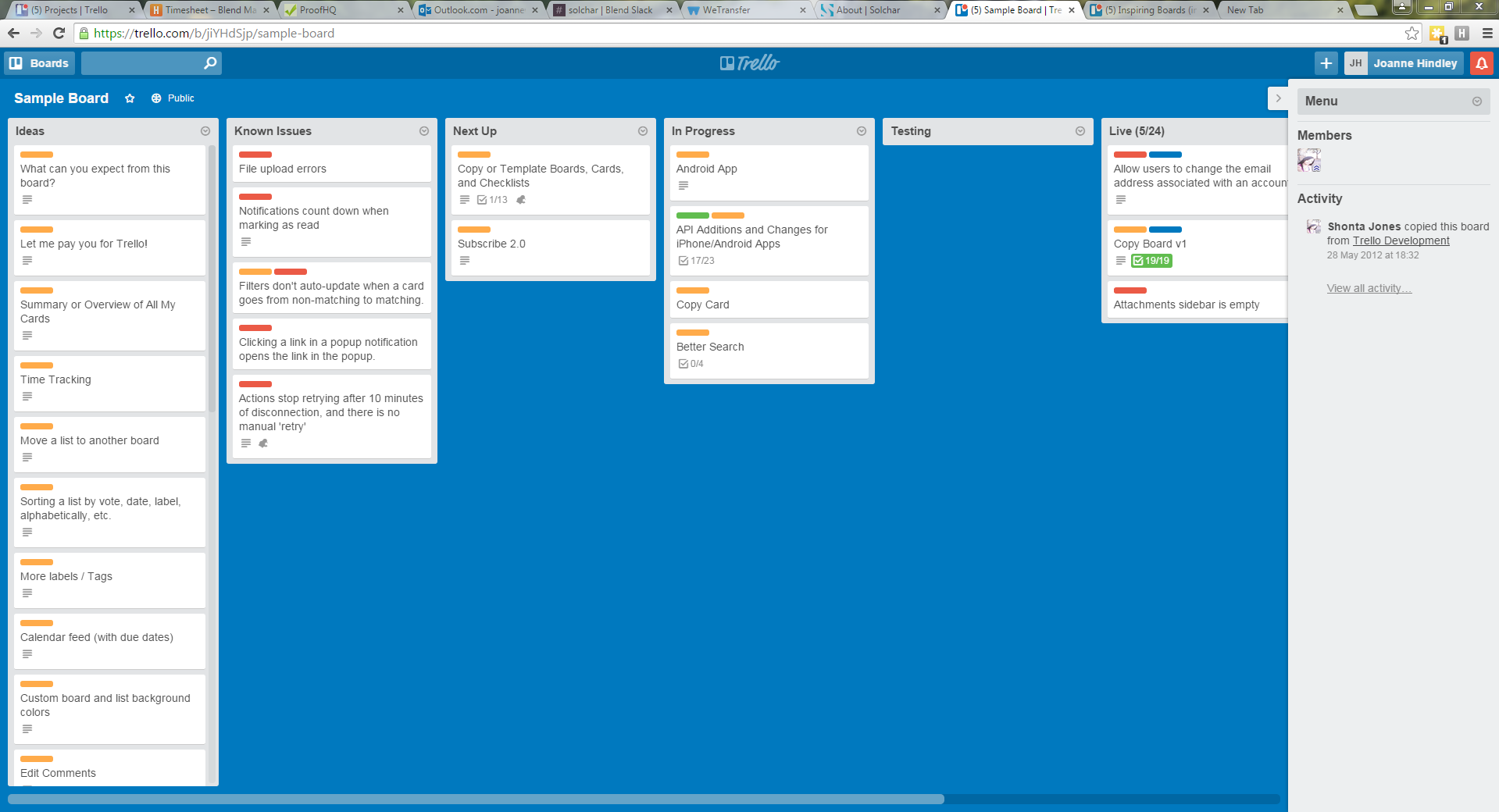
Task: Star the Sample Board
Action: click(130, 98)
